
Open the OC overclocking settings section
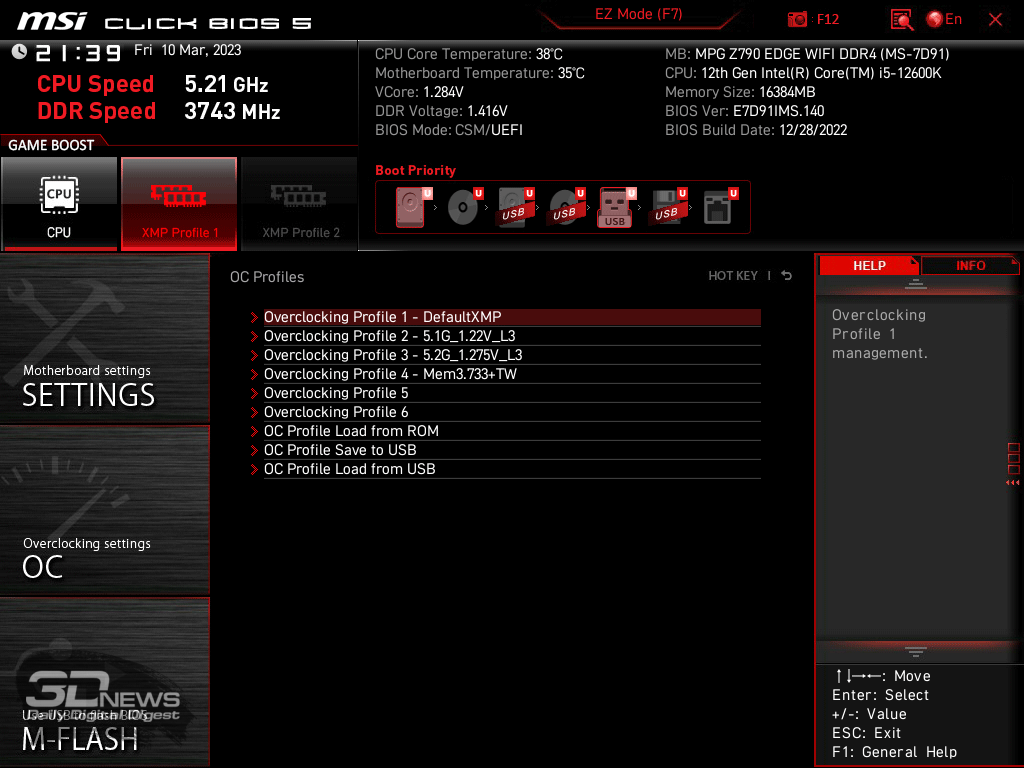(x=104, y=511)
